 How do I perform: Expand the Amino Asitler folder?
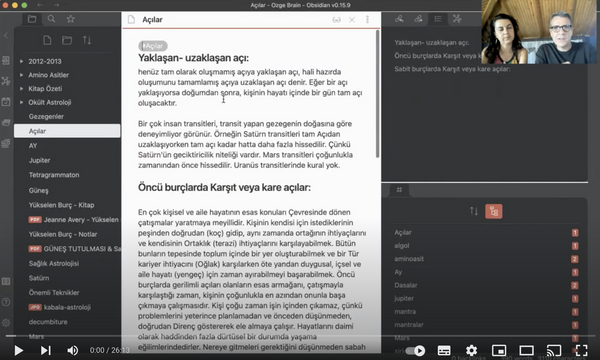(21, 75)
